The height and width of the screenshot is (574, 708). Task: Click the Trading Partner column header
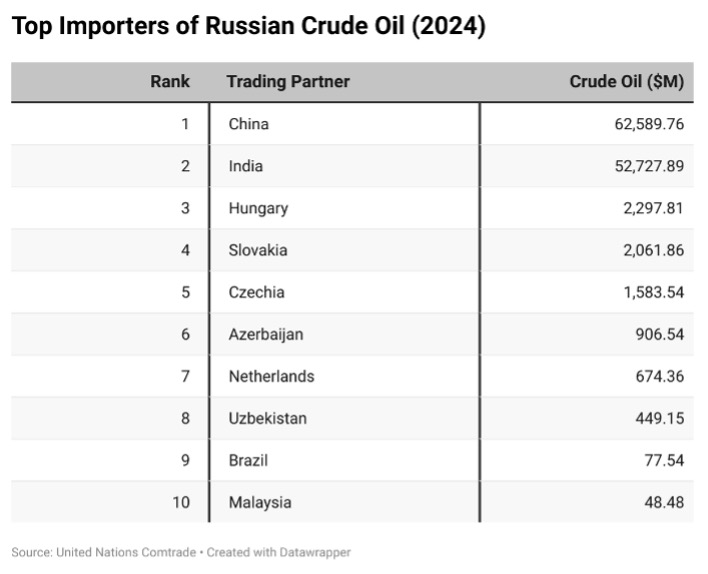tap(288, 82)
